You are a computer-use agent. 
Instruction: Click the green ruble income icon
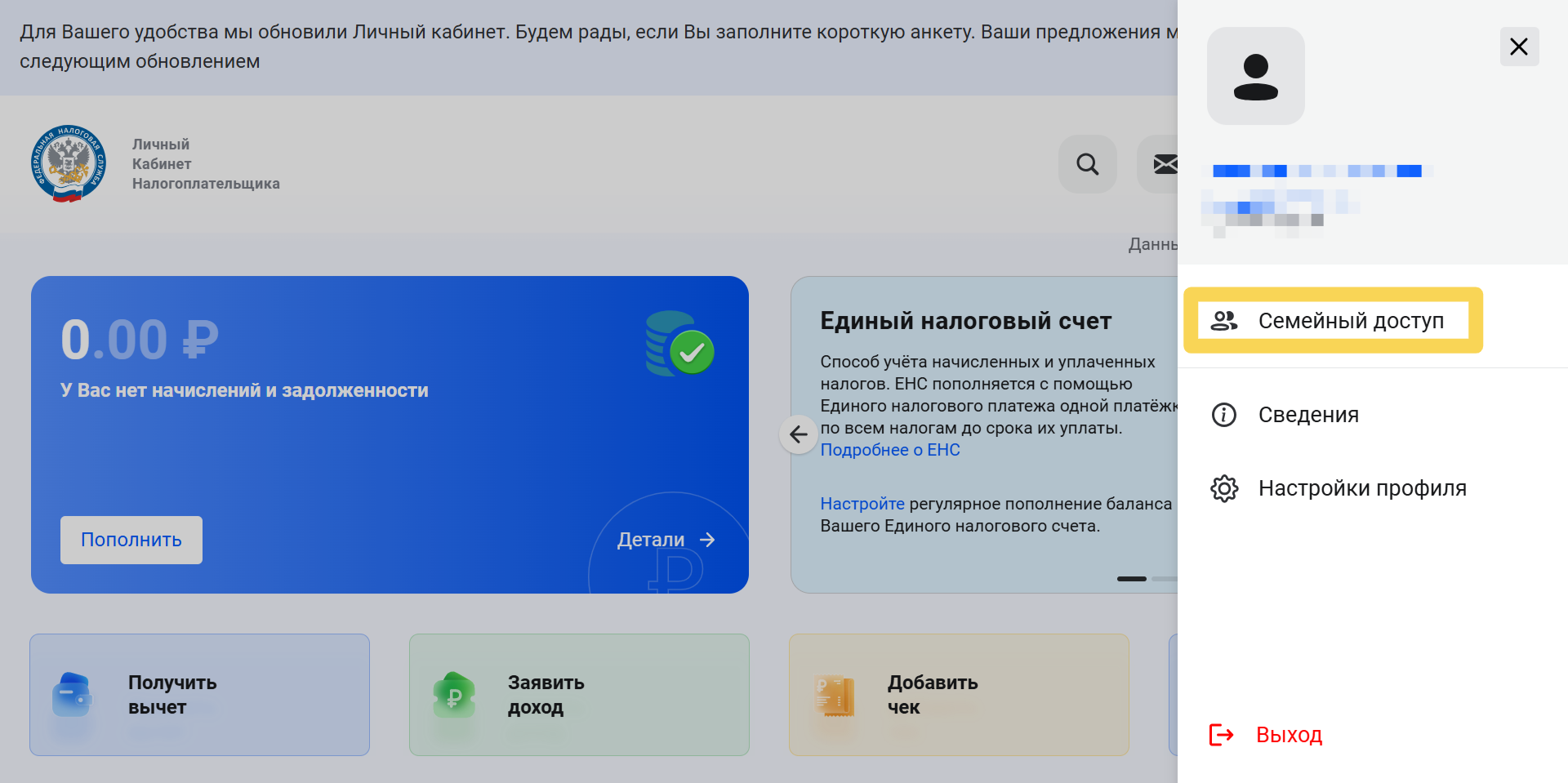click(453, 695)
